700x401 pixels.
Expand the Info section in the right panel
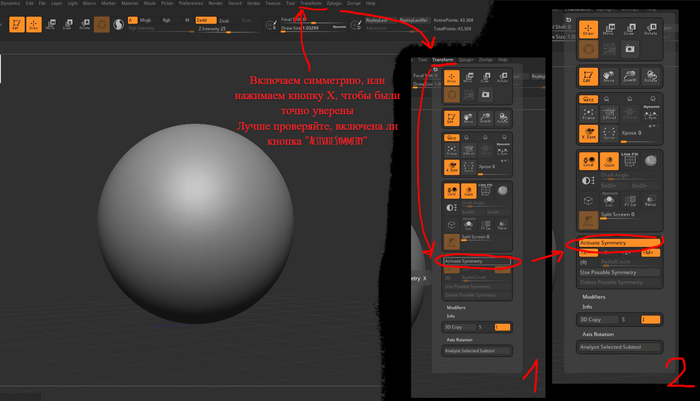pos(589,308)
